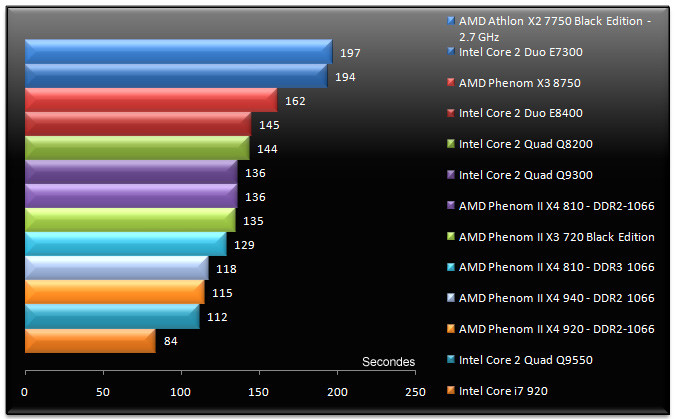This screenshot has width=679, height=419.
Task: Select the legend text "Intel Core 2 Quad Q9300"
Action: 526,175
